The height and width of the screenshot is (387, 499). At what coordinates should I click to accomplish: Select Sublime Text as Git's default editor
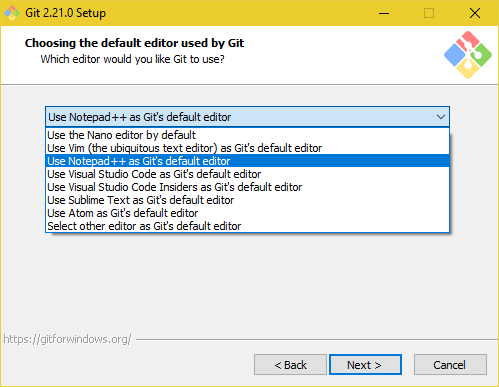[x=247, y=200]
